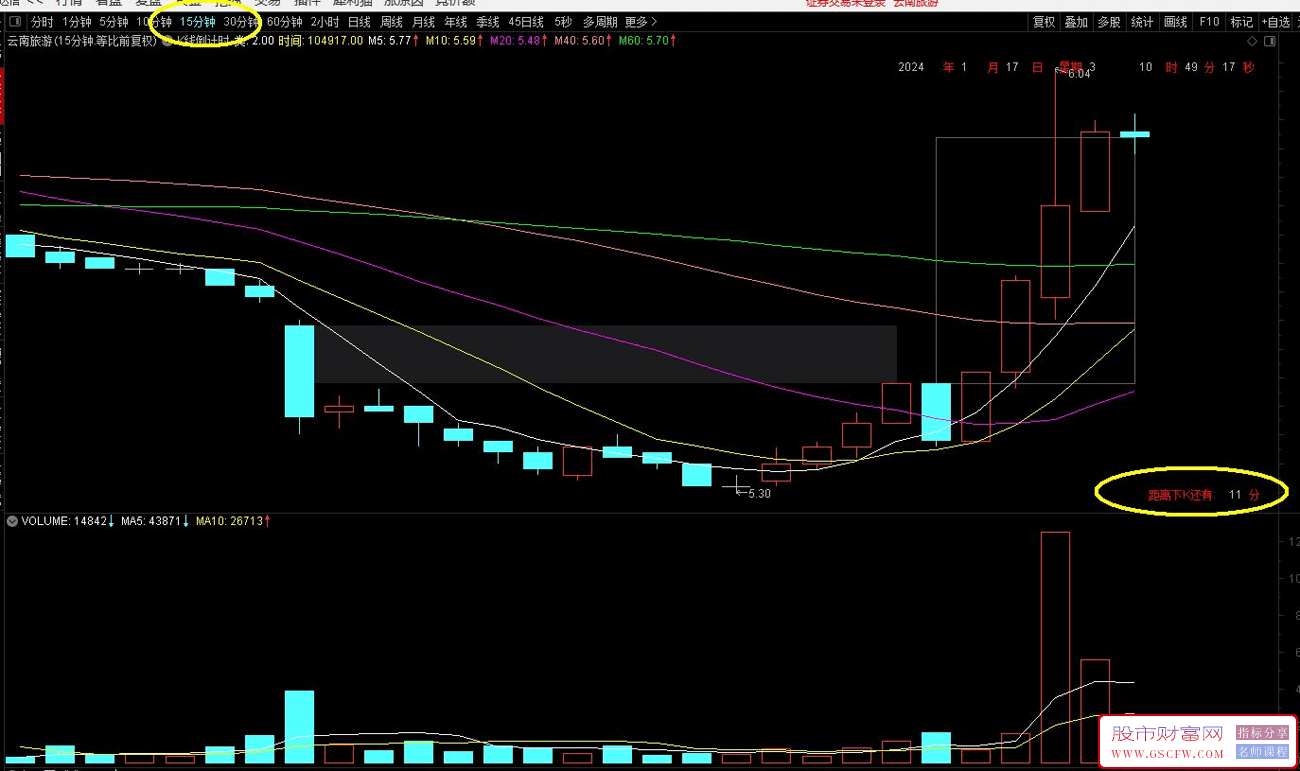Viewport: 1300px width, 771px height.
Task: Switch chart to 日线 period
Action: [x=359, y=22]
